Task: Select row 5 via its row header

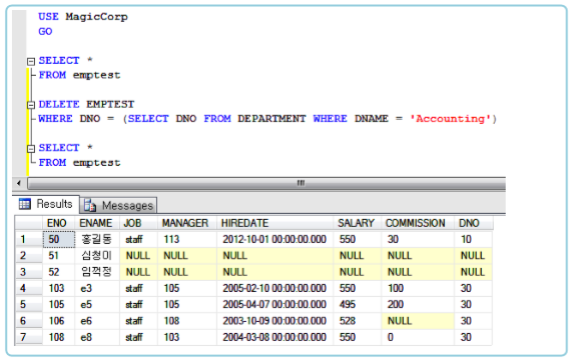Action: click(28, 305)
